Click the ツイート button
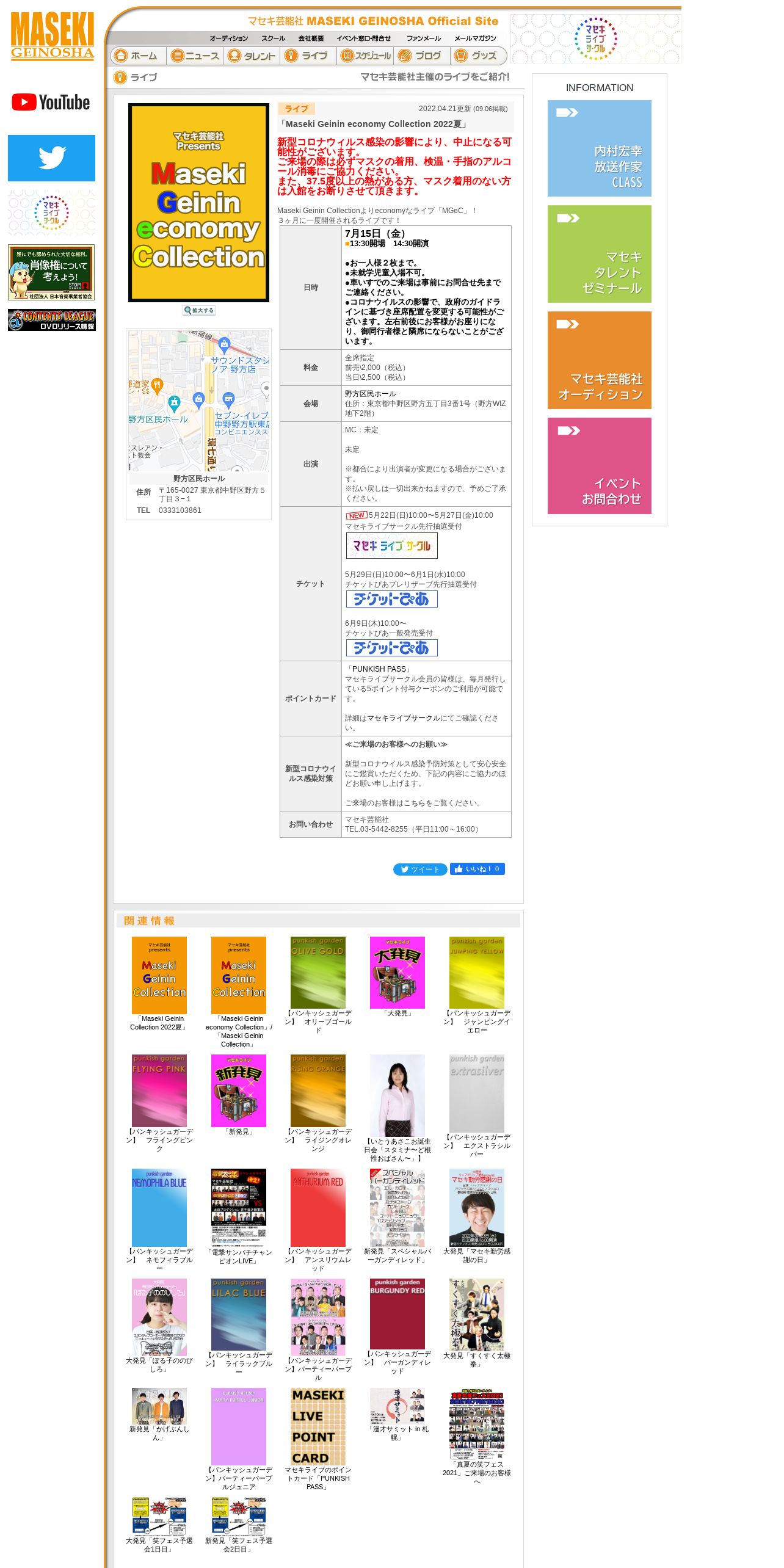This screenshot has height=1568, width=784. click(420, 869)
